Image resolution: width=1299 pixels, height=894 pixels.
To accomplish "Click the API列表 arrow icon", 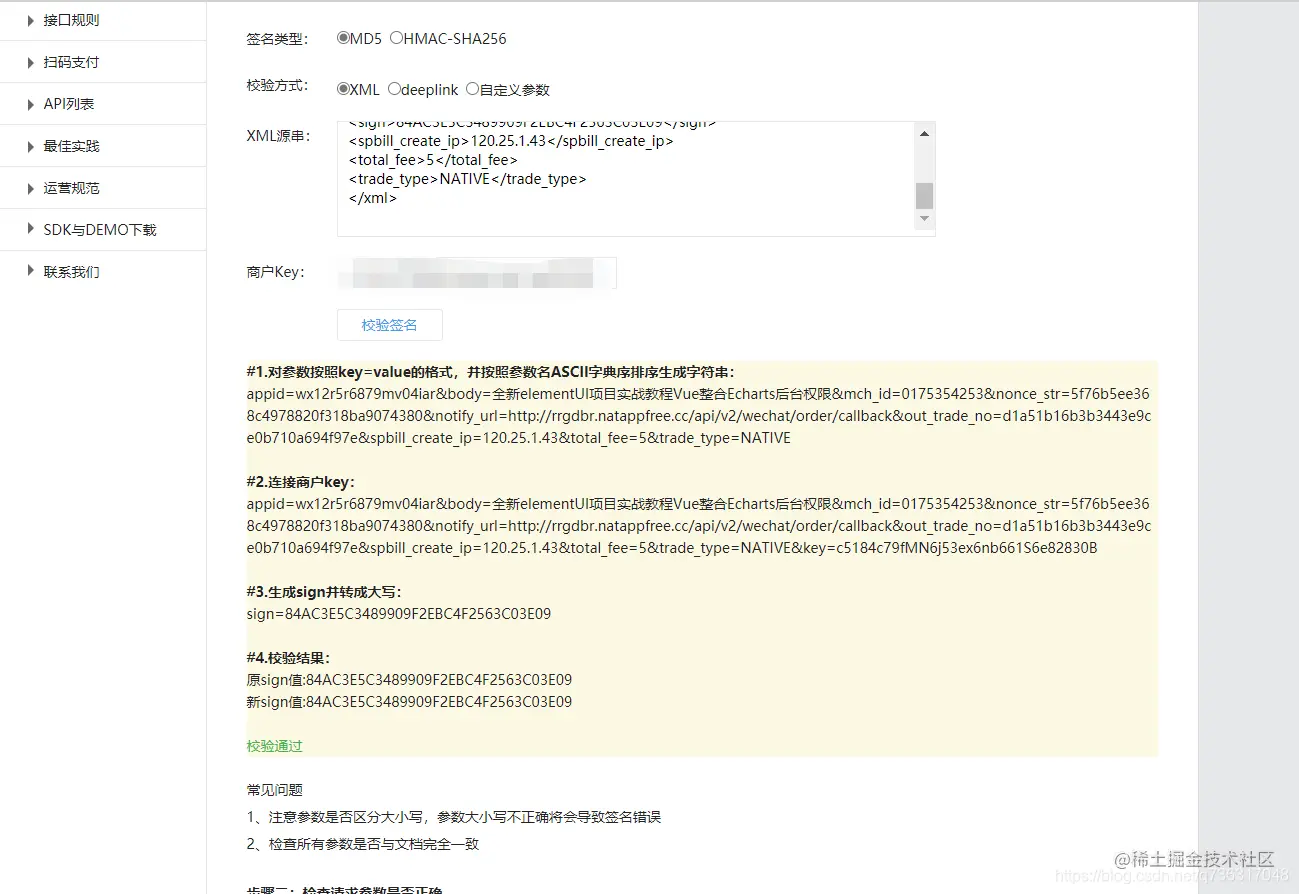I will (x=29, y=103).
